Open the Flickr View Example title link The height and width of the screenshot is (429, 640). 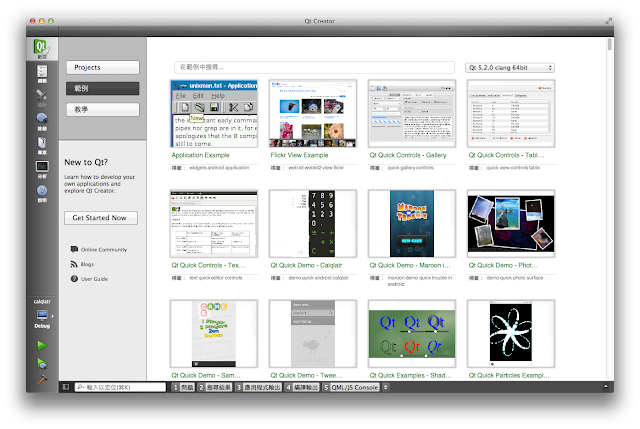click(299, 155)
